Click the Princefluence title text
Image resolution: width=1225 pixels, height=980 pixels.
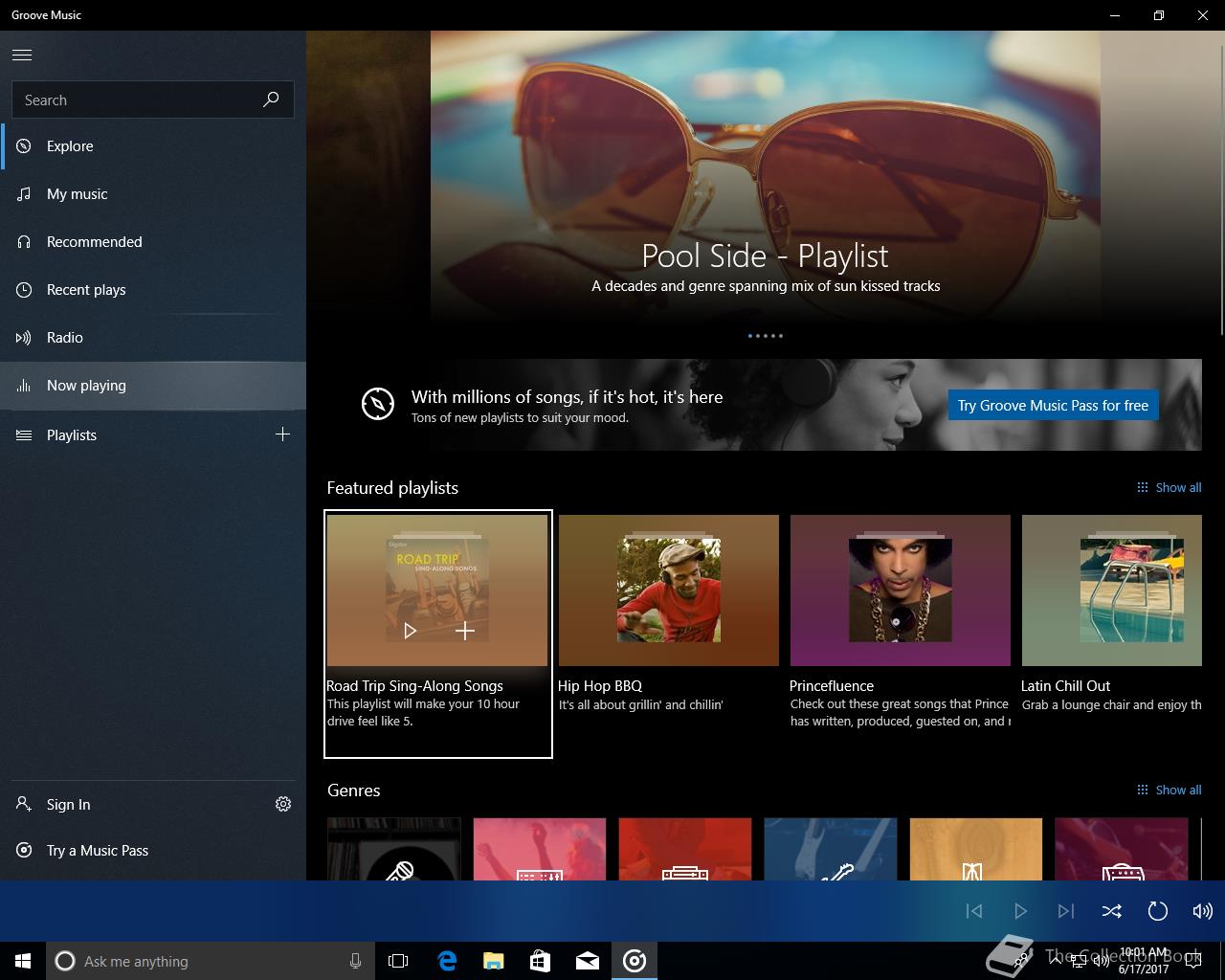click(x=832, y=686)
